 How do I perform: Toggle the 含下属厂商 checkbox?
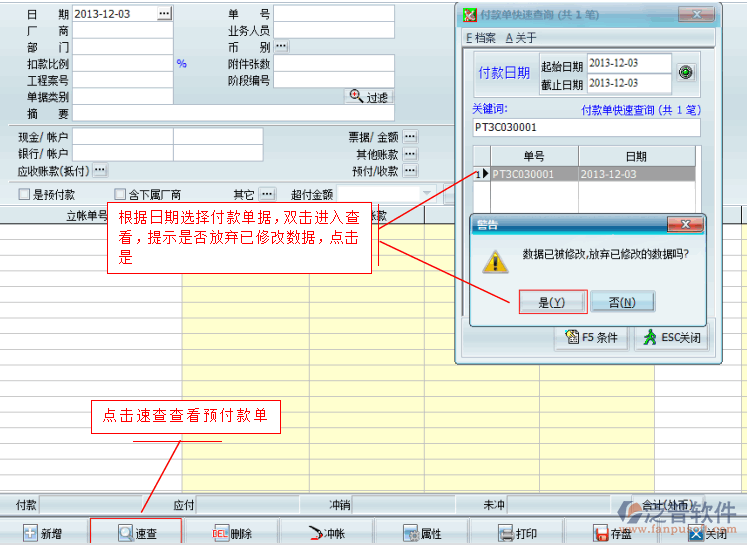click(x=120, y=195)
